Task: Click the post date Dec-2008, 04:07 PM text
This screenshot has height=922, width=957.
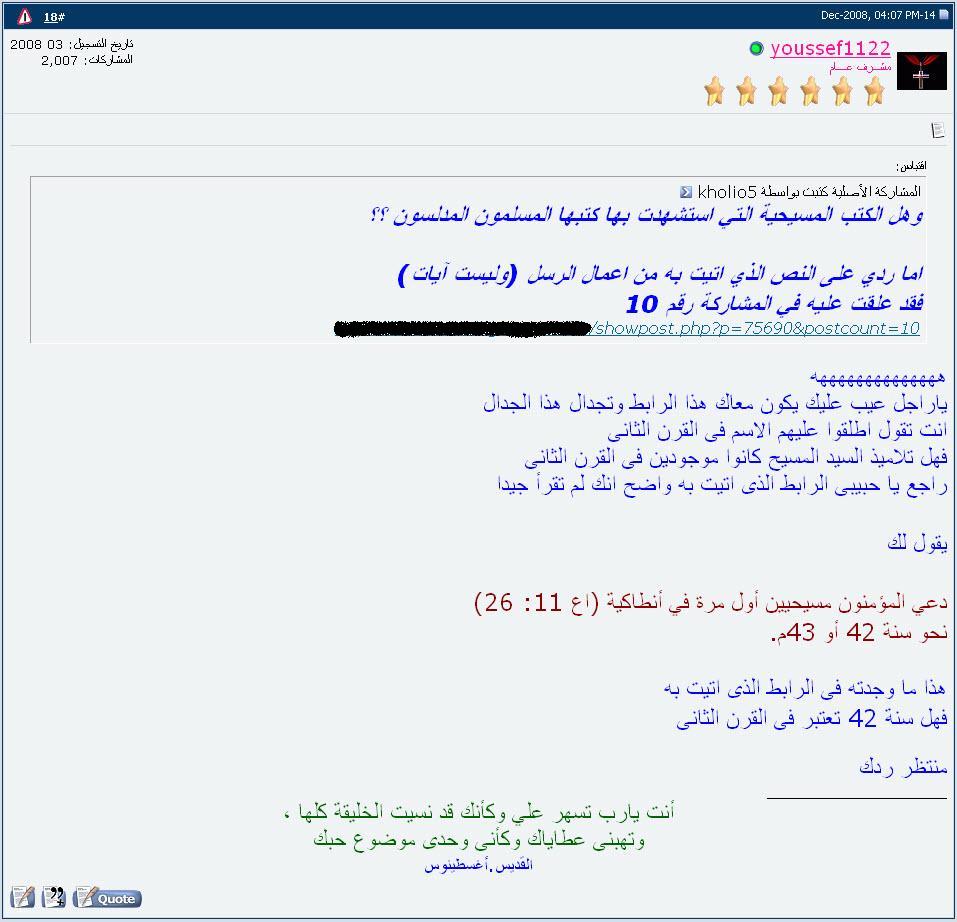Action: 878,15
